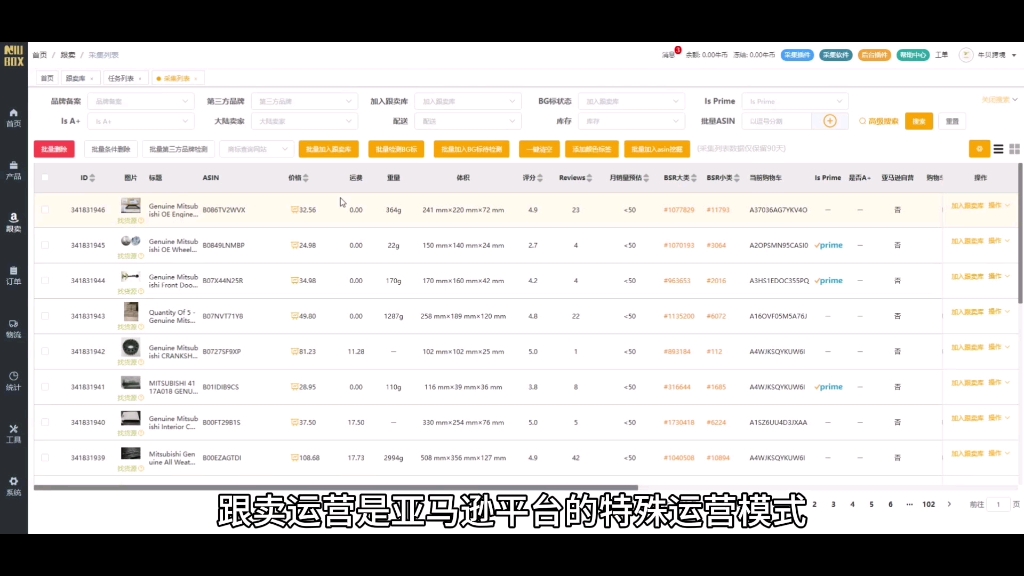Viewport: 1024px width, 576px height.
Task: Open the Is Prime dropdown
Action: (795, 101)
